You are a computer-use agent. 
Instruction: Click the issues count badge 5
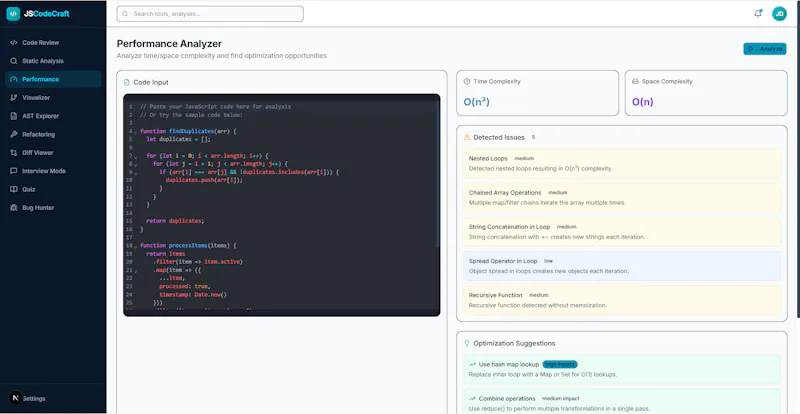pyautogui.click(x=533, y=137)
